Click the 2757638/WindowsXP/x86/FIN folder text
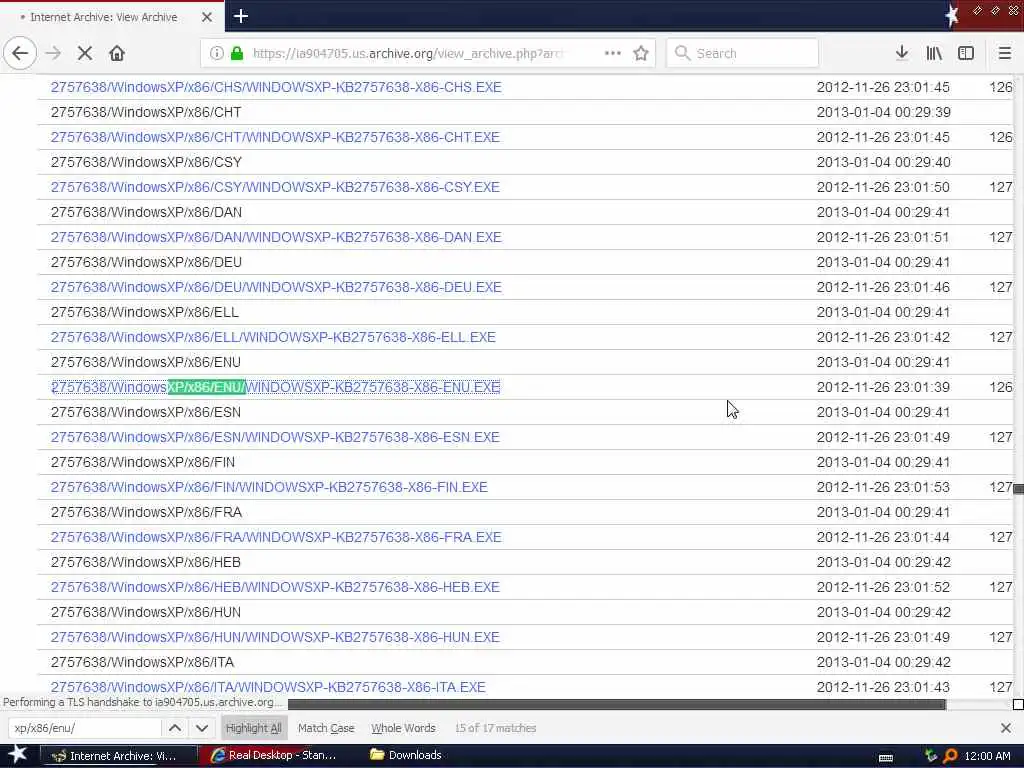This screenshot has height=768, width=1024. click(x=143, y=462)
